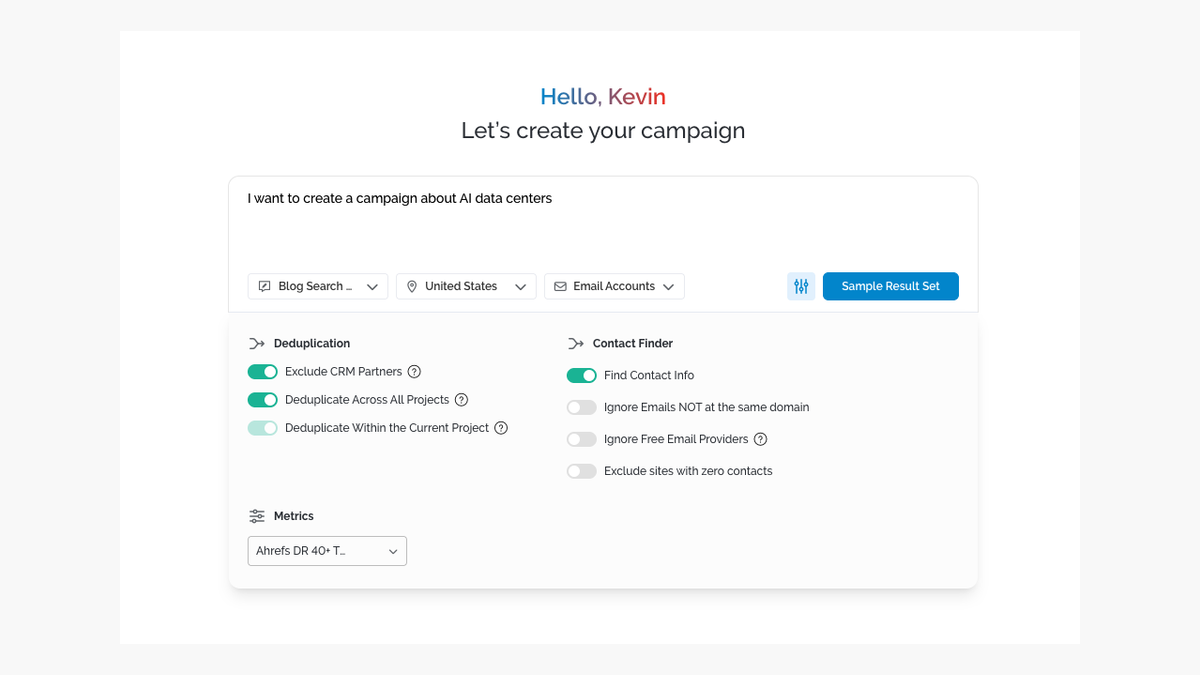Click the 'Exclude sites with zero contacts' label
Screen dimensions: 1200x675
(688, 471)
